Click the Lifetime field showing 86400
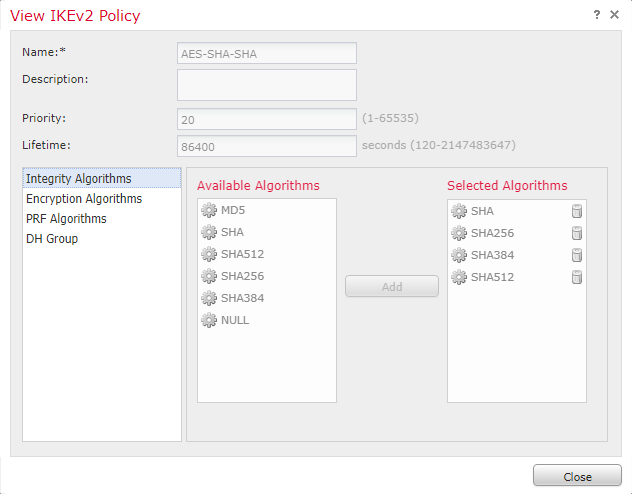The width and height of the screenshot is (632, 494). click(x=267, y=146)
